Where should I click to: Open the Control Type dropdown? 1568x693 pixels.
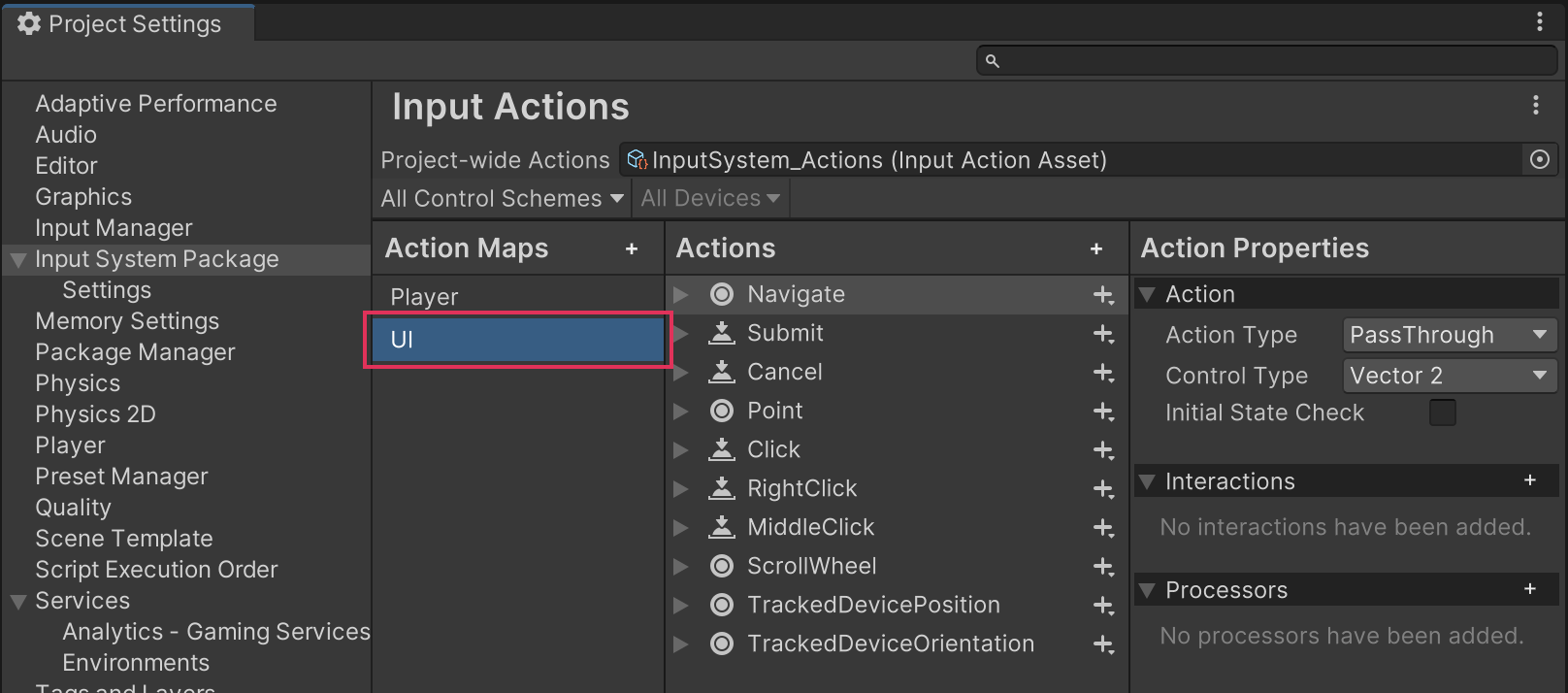click(1449, 376)
